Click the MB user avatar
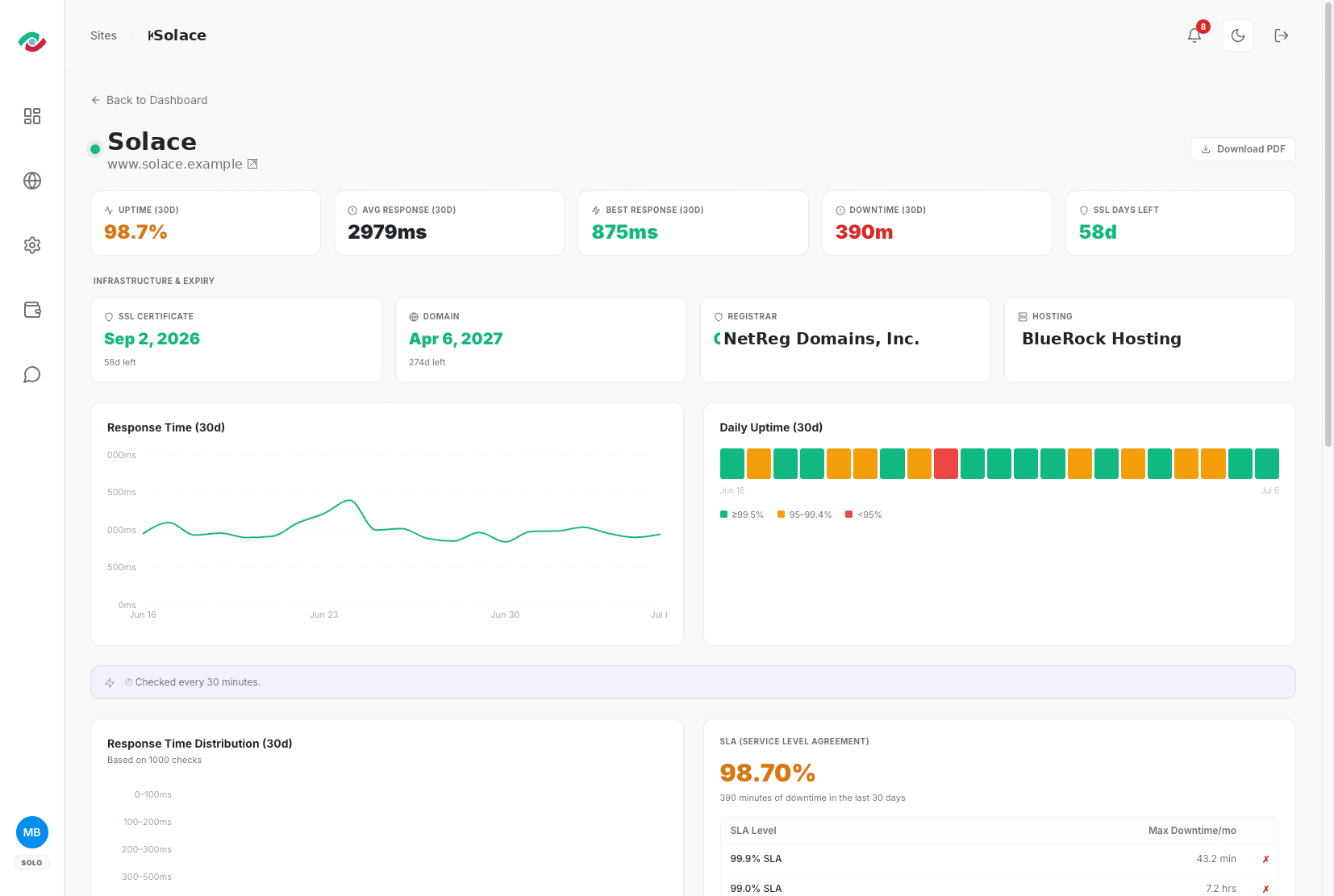The image size is (1334, 896). click(x=32, y=832)
